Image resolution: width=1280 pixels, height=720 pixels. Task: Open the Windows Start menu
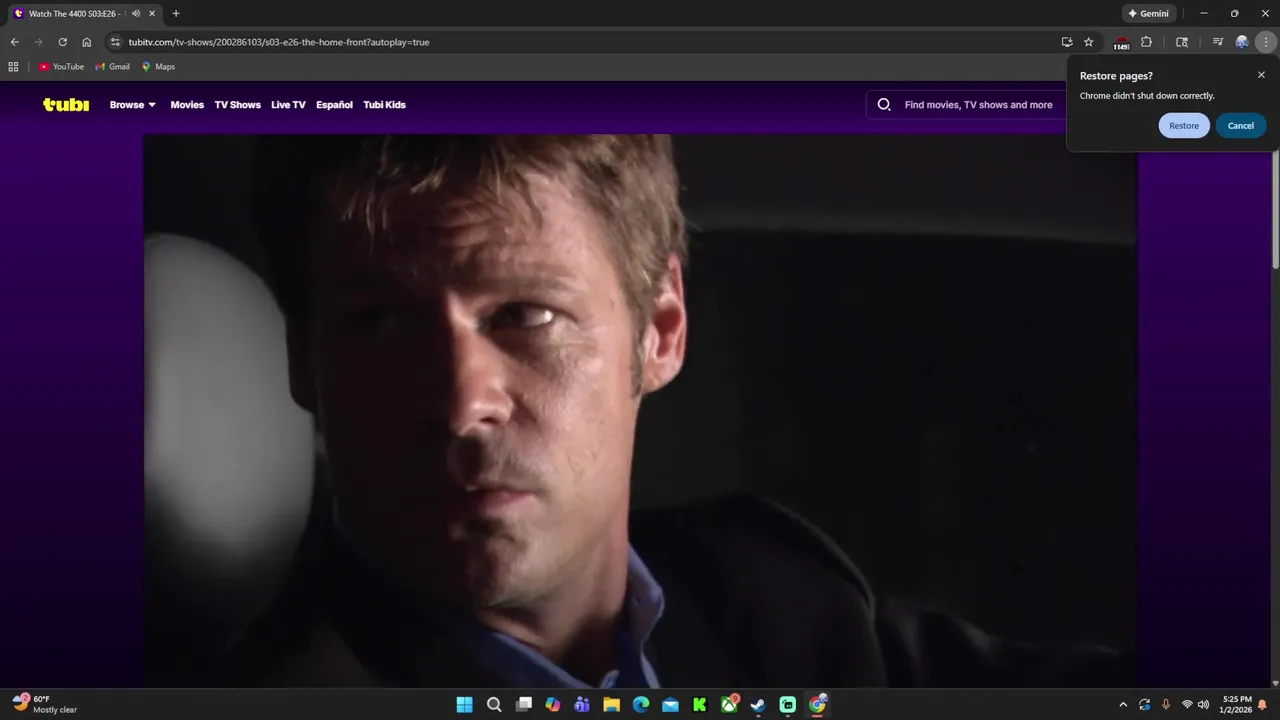465,704
